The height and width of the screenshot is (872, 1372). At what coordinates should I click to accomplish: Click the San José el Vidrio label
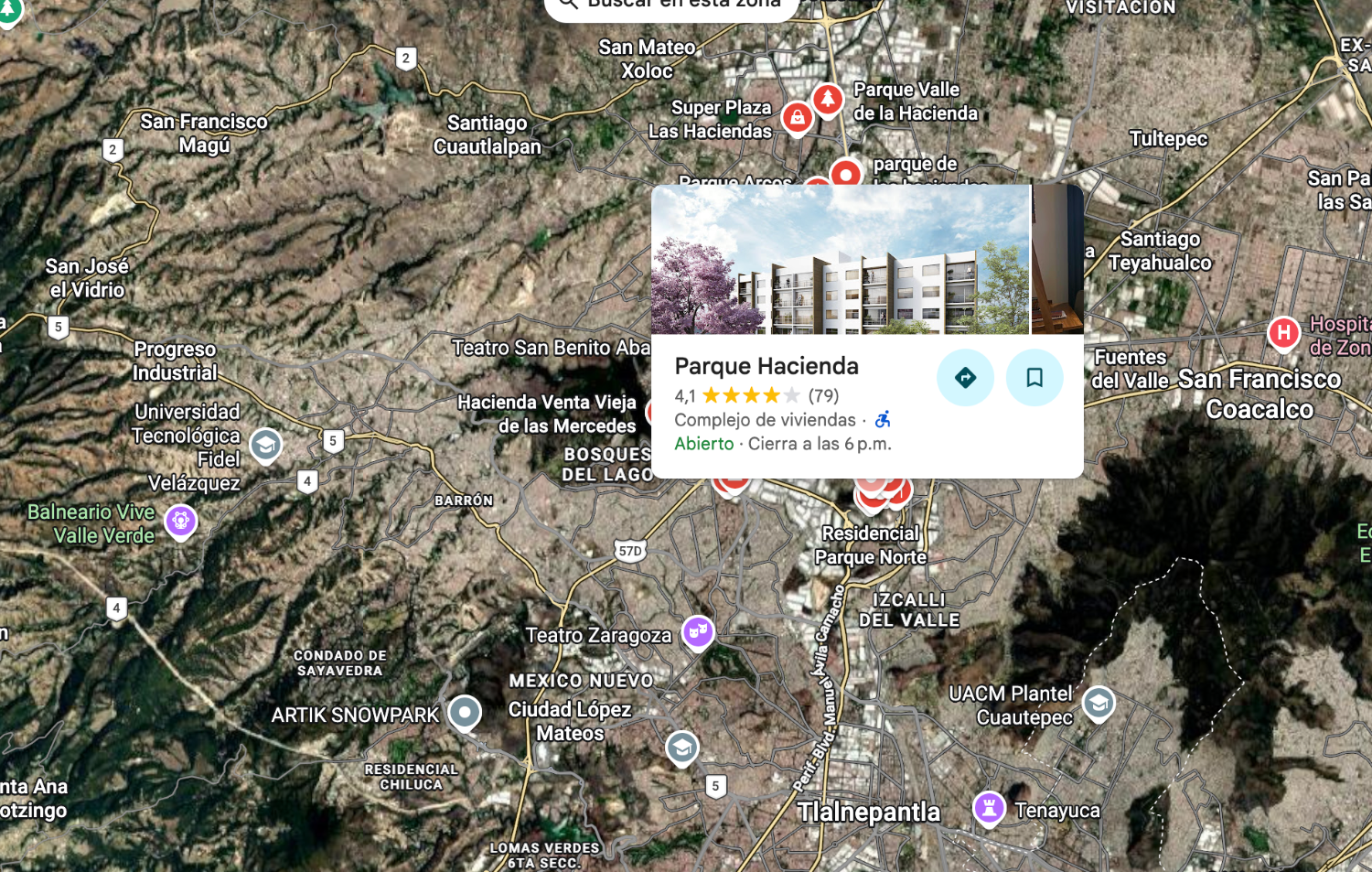87,278
